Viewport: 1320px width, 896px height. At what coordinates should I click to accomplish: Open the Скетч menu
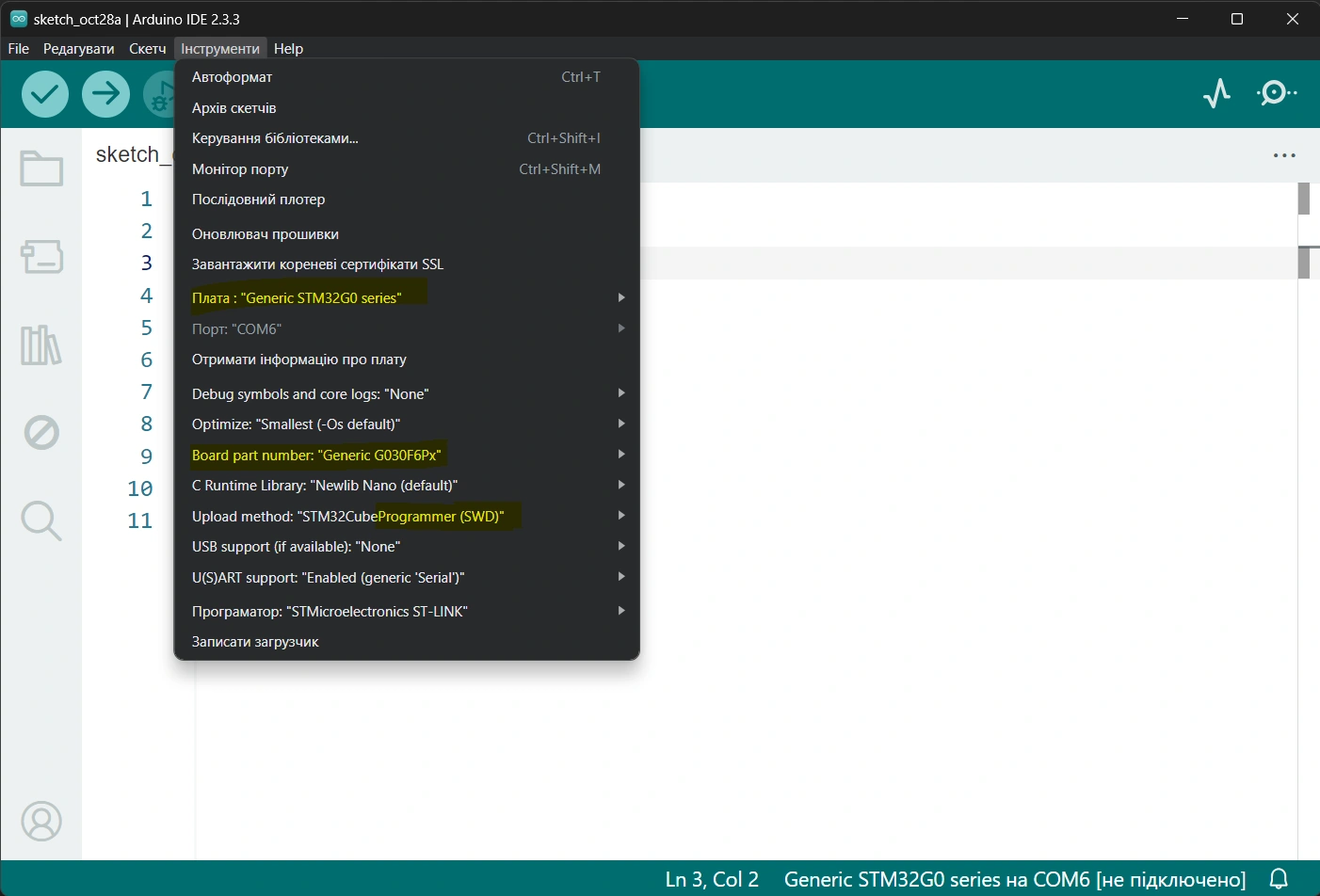pos(148,48)
